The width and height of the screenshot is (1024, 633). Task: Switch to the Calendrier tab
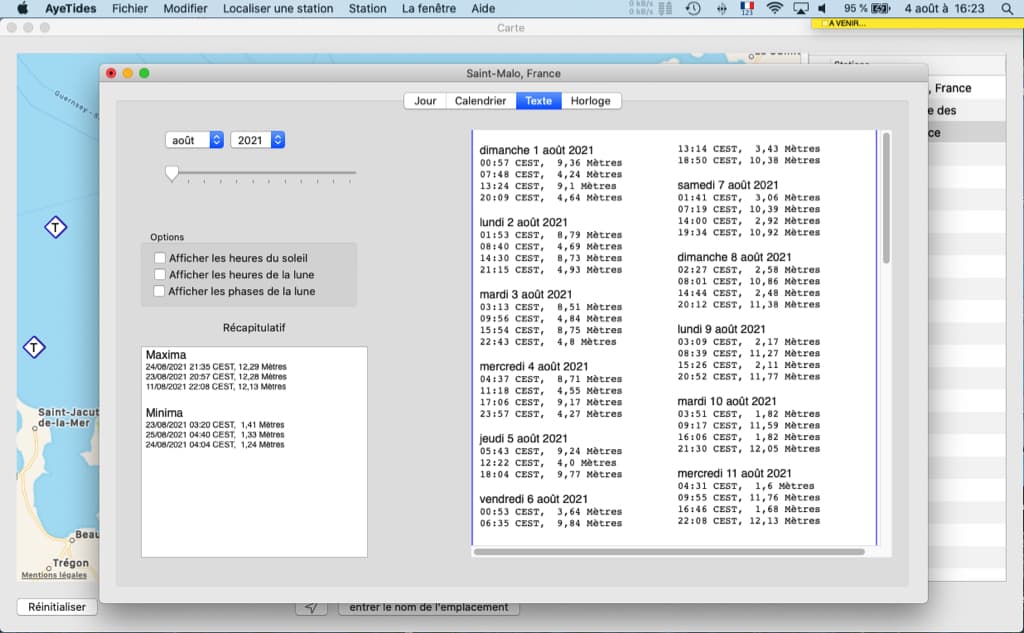(x=481, y=101)
